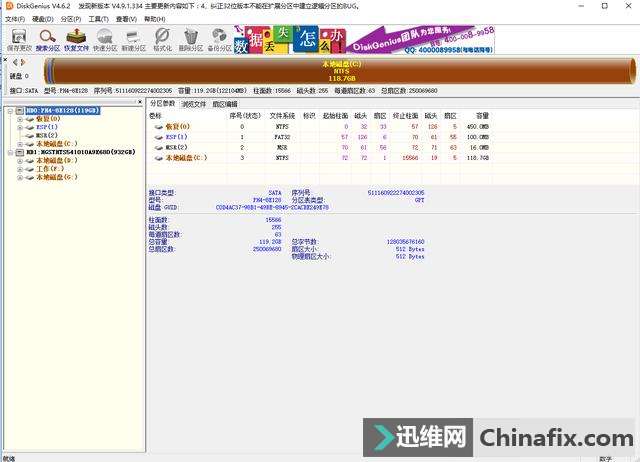Click the FAT32 file system cell

click(x=282, y=137)
